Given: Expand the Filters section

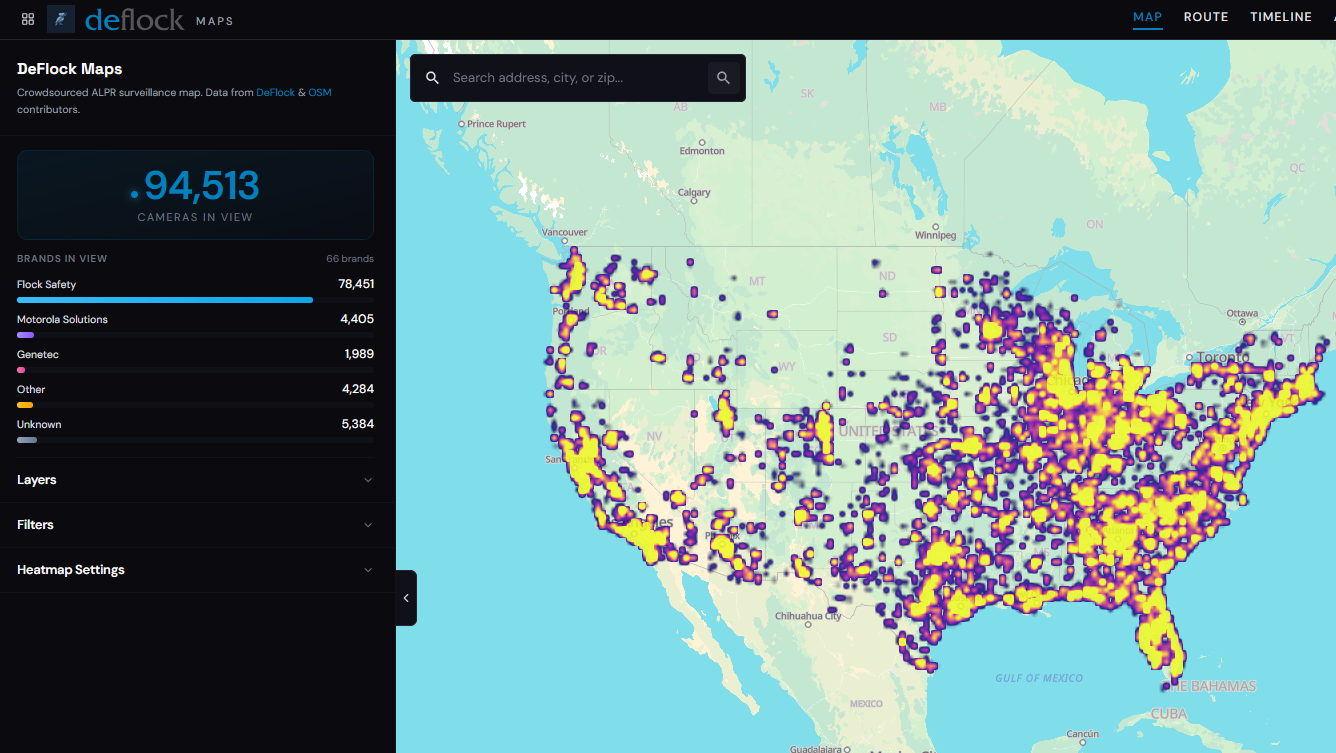Looking at the screenshot, I should 197,525.
